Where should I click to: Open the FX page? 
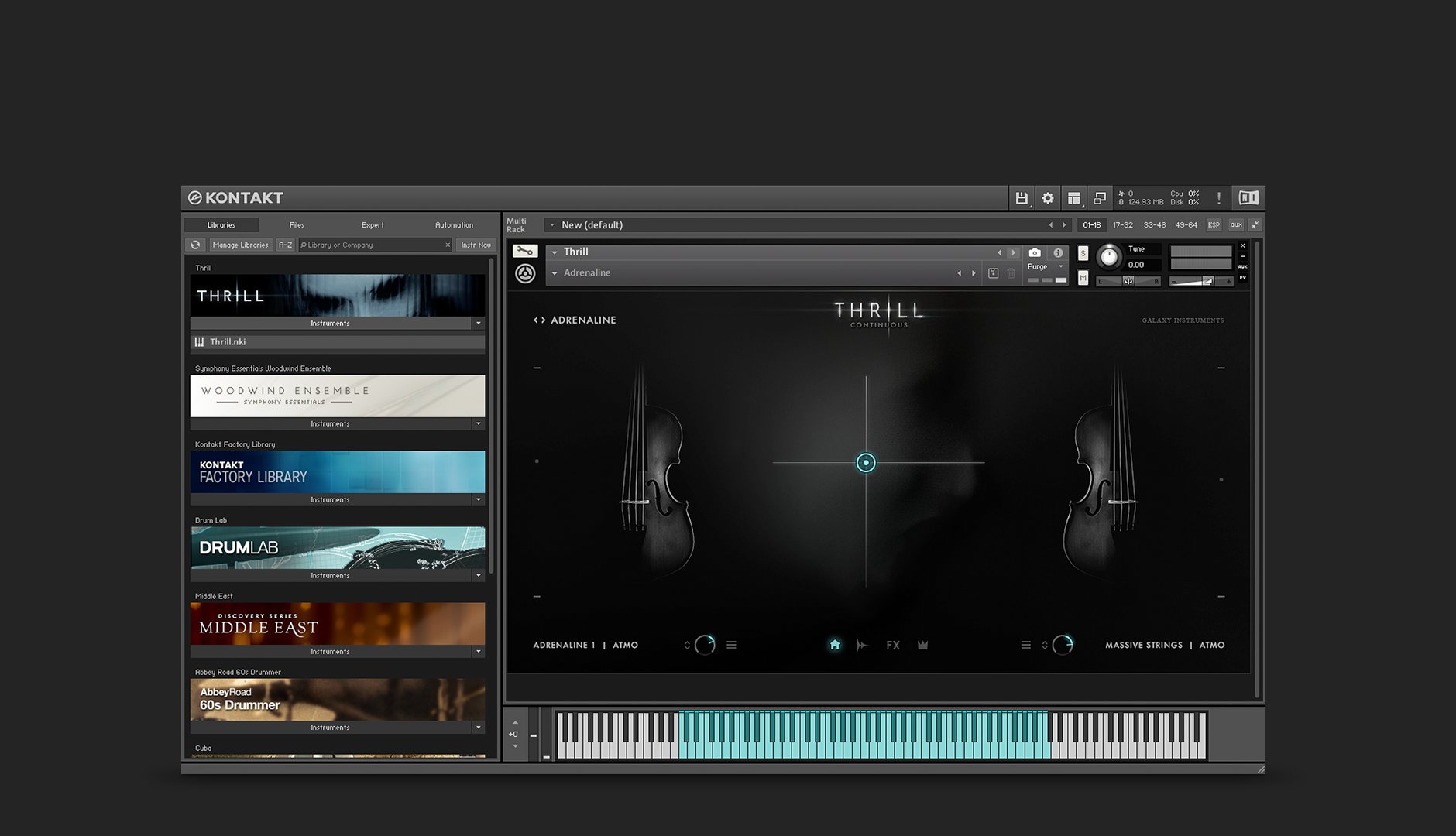[x=892, y=645]
